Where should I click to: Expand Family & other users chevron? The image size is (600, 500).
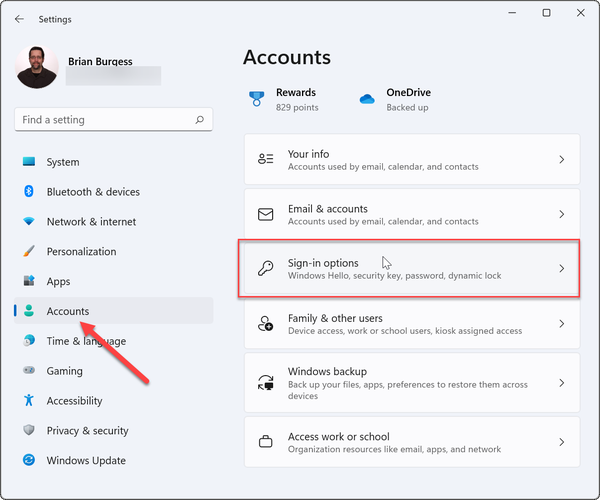(x=561, y=324)
